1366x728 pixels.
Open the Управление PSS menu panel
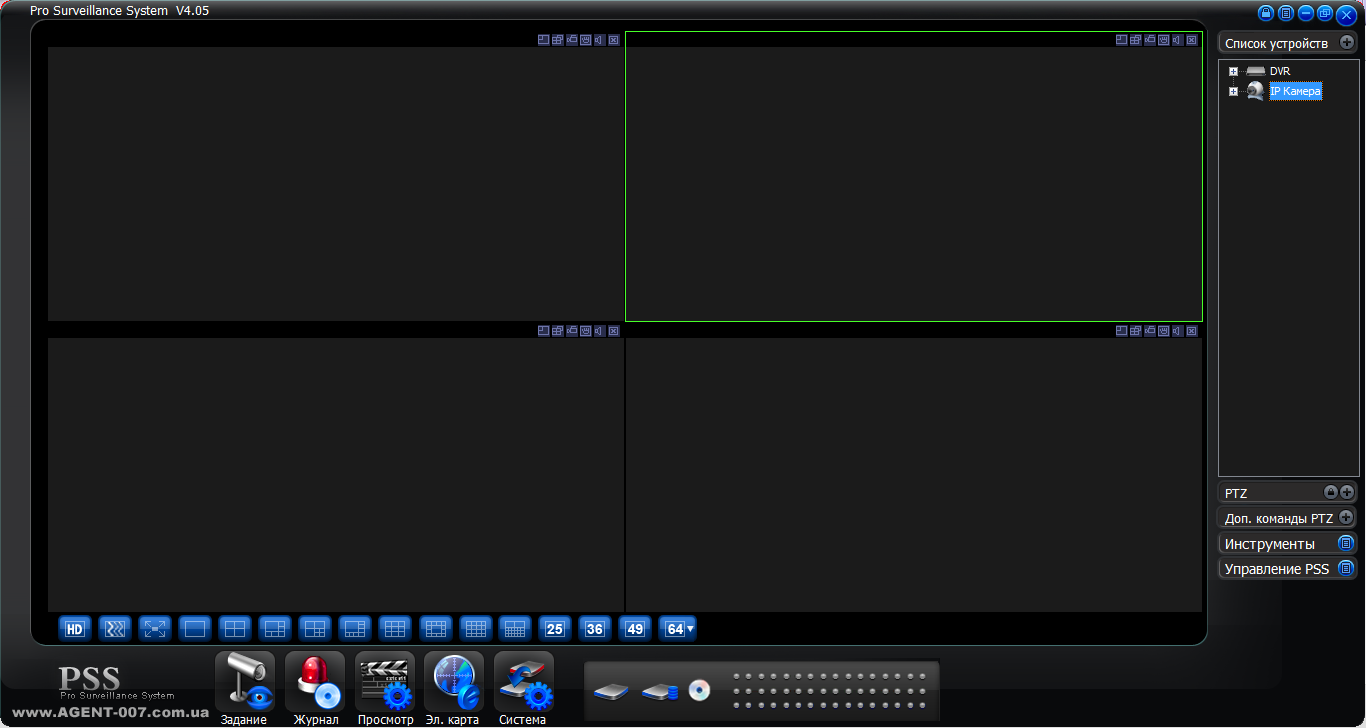pos(1346,569)
